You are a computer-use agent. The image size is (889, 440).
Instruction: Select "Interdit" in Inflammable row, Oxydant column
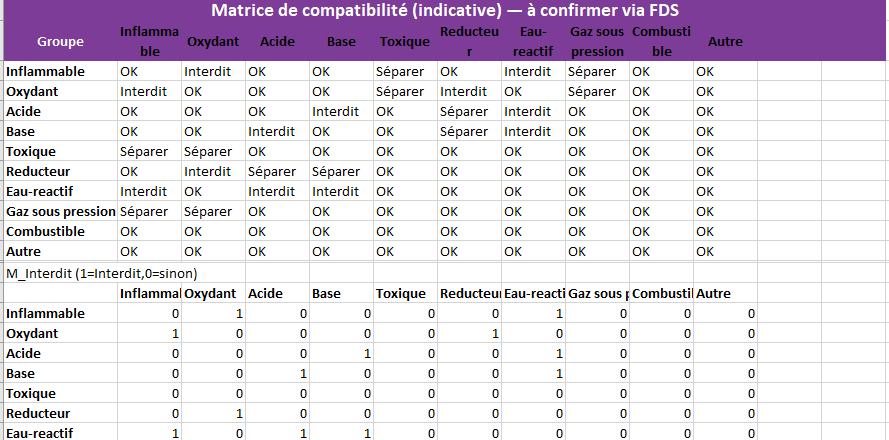coord(207,72)
